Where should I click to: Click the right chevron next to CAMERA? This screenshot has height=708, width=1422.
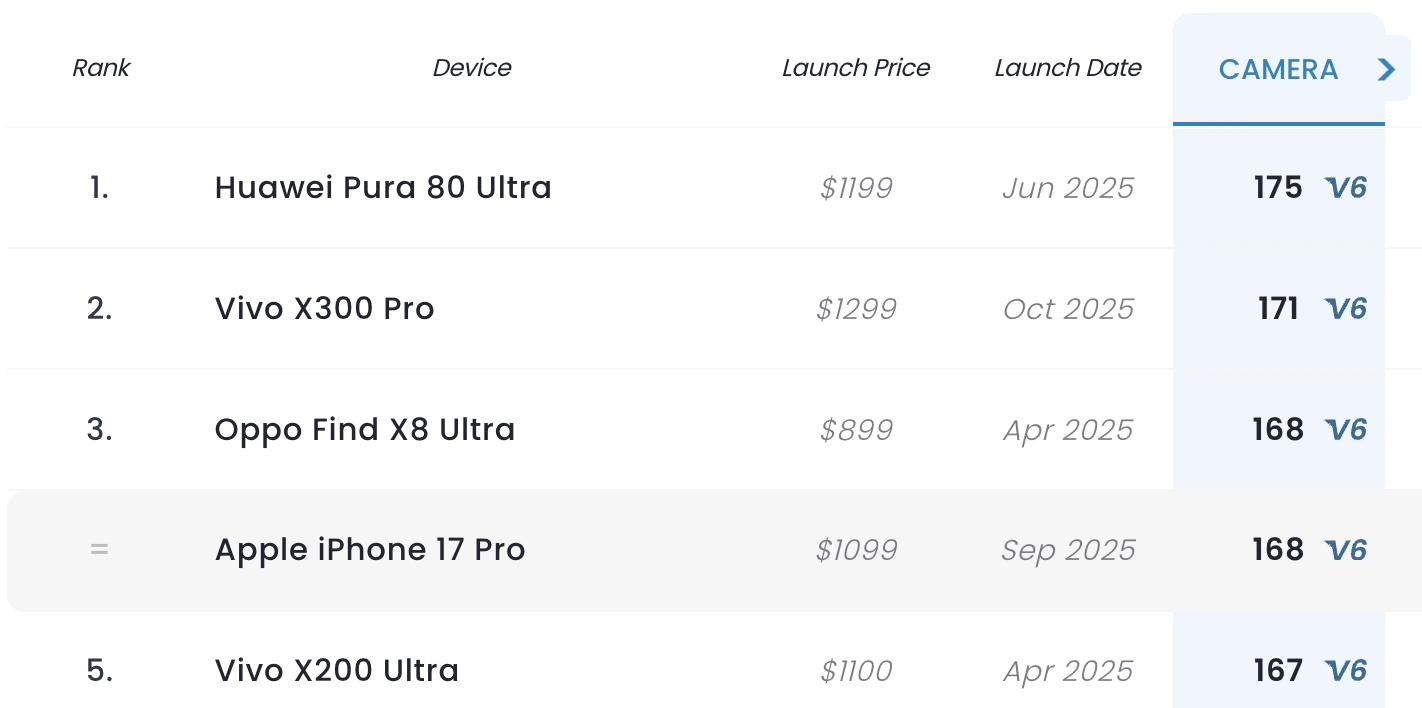click(x=1387, y=69)
